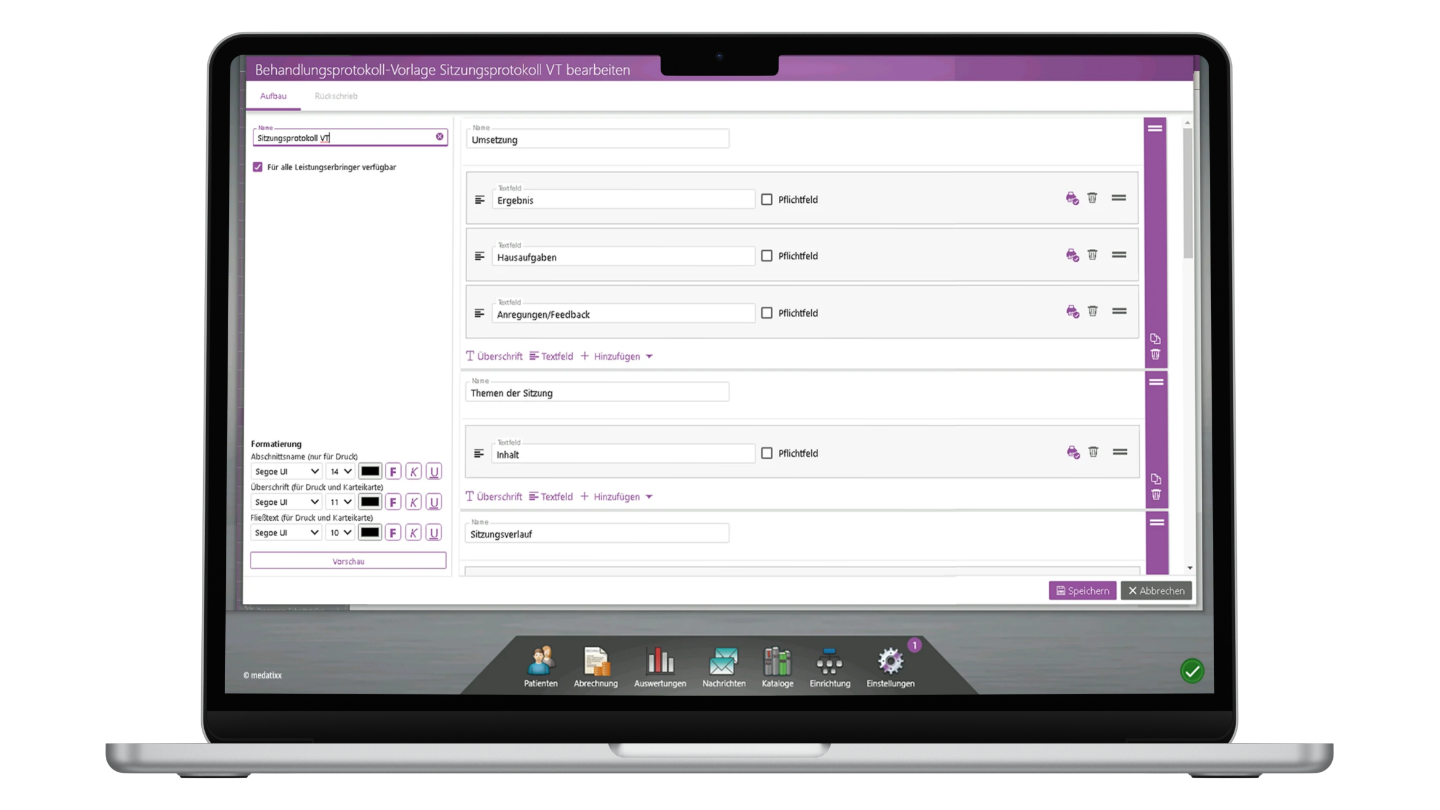Toggle bold (F) for Abschnittsname formatting
1440x810 pixels.
point(393,471)
